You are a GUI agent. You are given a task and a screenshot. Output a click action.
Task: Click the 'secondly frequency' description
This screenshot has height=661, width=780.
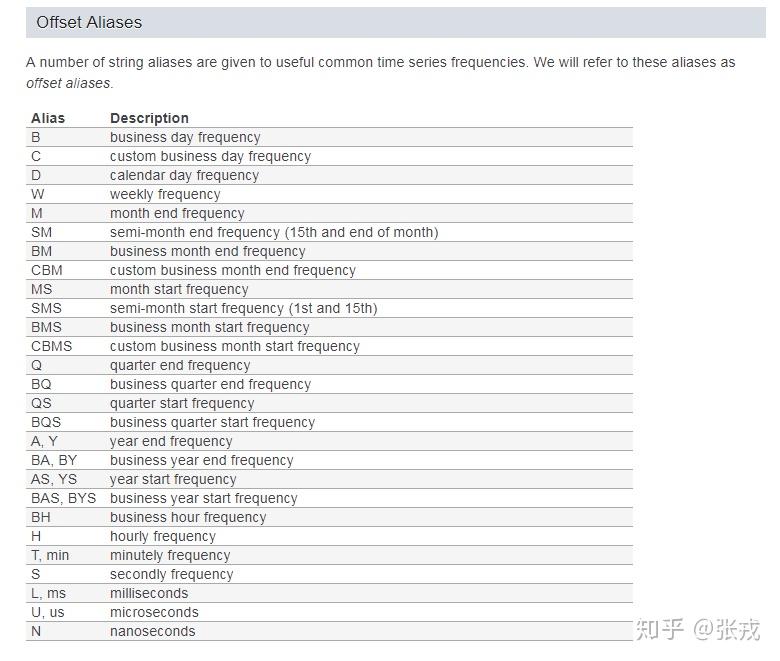(171, 574)
